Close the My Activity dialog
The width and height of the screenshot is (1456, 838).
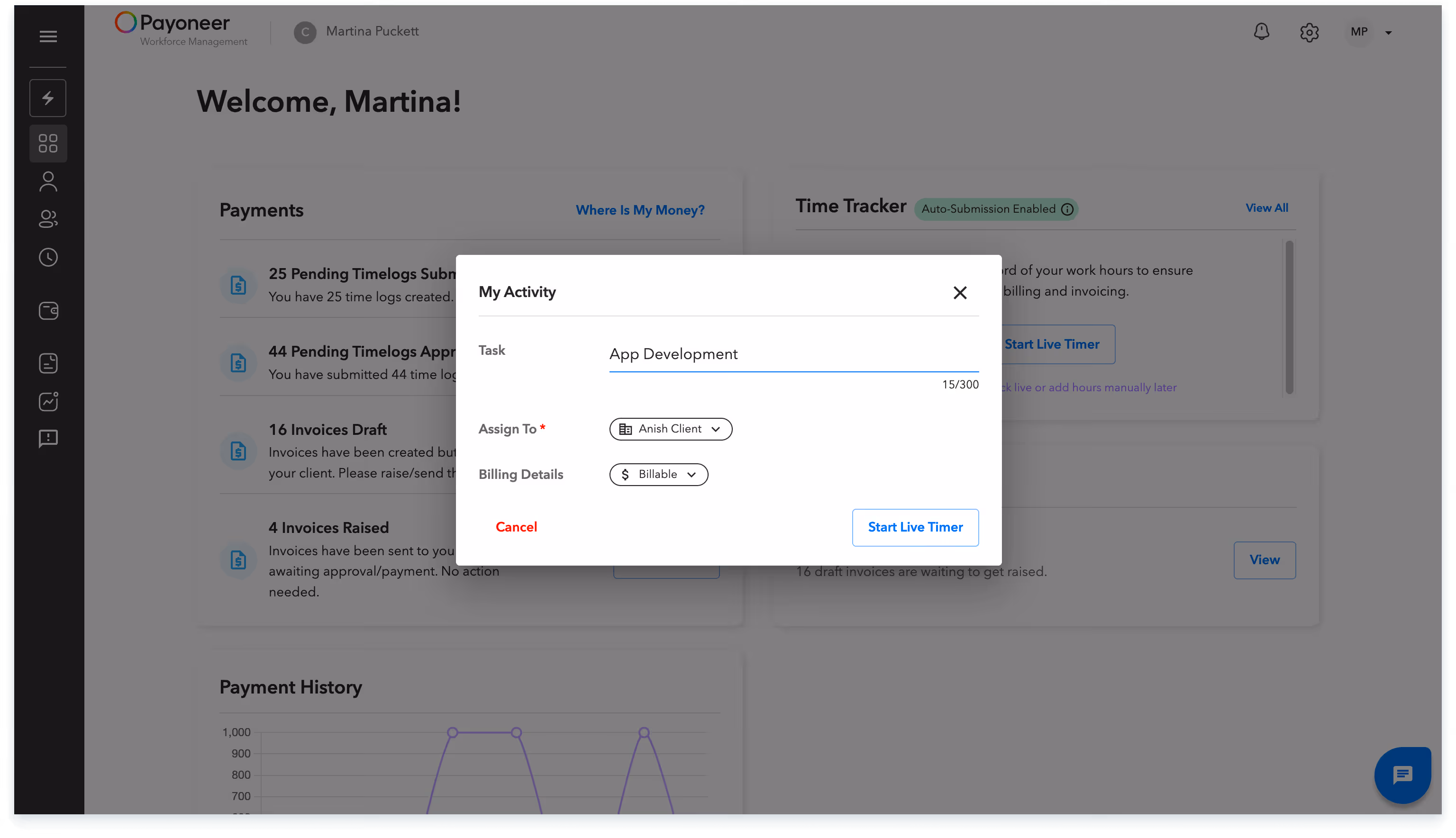pyautogui.click(x=960, y=292)
